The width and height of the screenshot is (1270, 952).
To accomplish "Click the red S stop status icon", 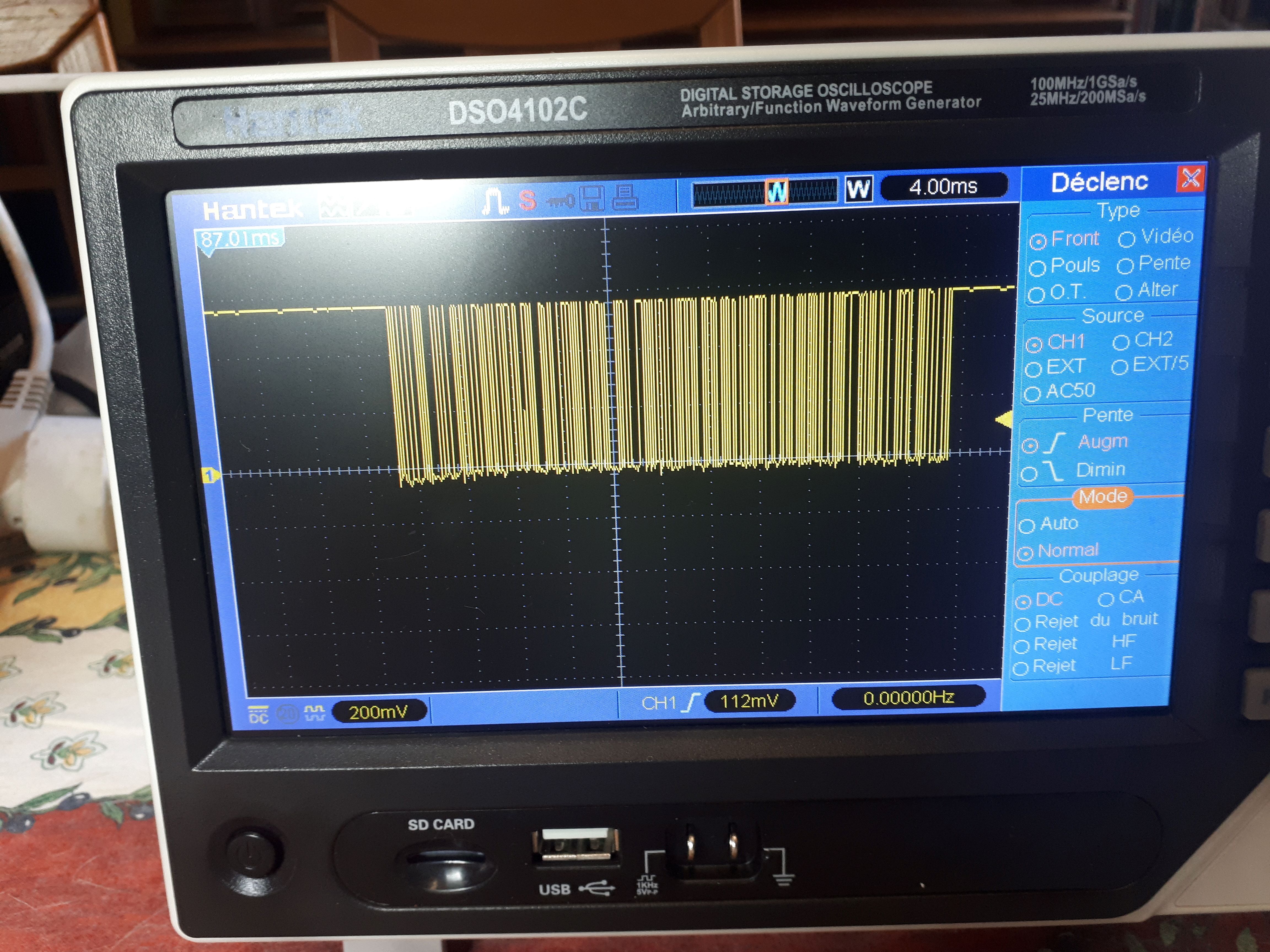I will tap(527, 201).
